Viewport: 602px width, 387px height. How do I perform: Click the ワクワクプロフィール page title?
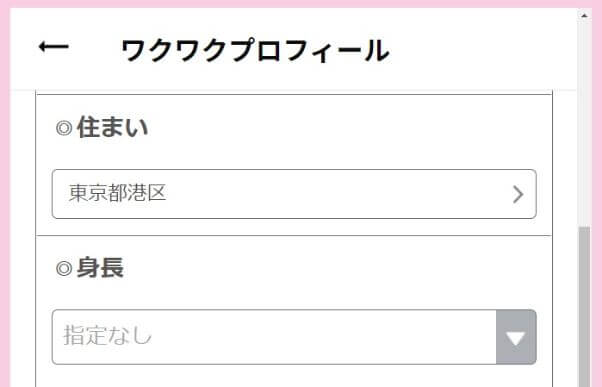coord(255,50)
